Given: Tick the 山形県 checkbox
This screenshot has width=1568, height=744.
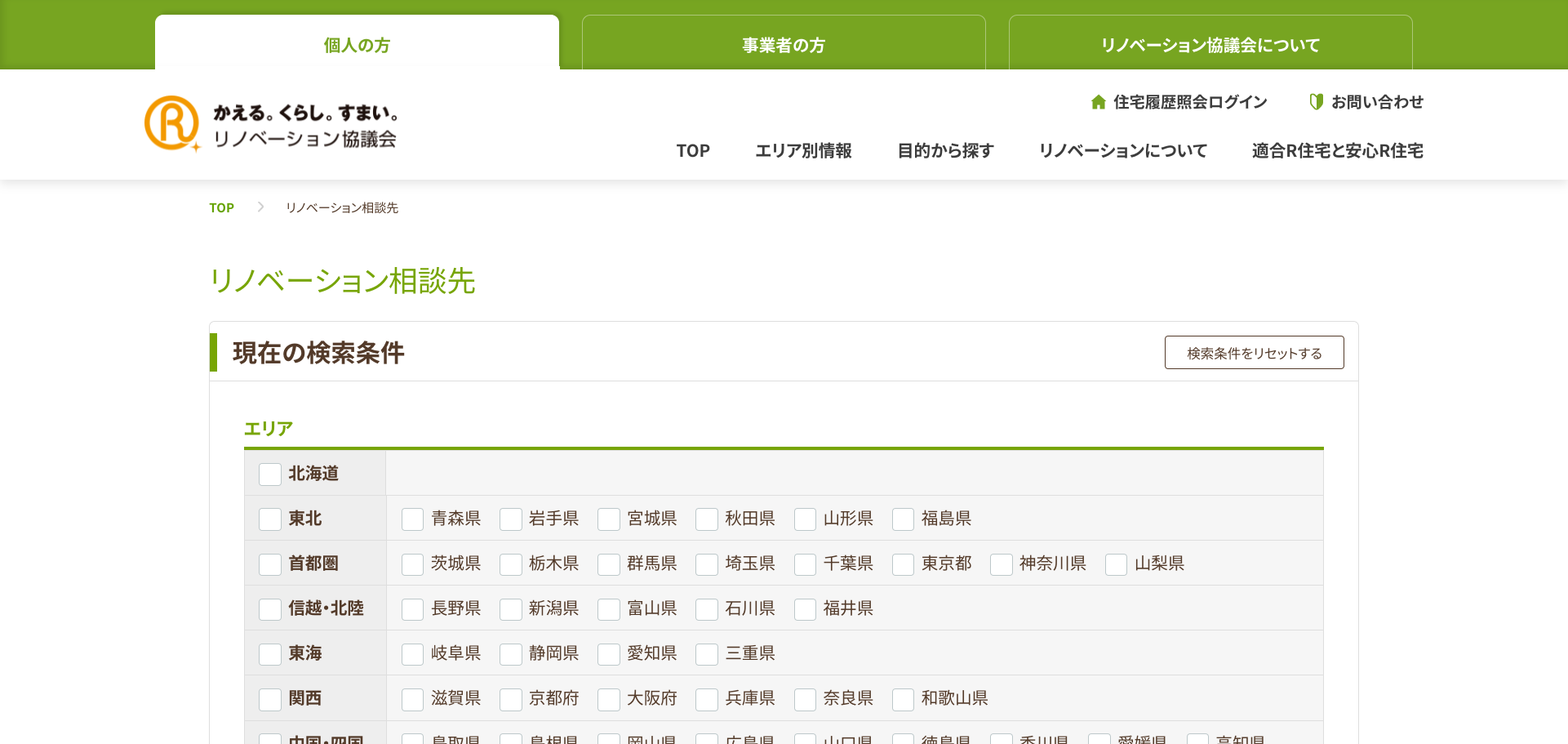Looking at the screenshot, I should [x=806, y=519].
